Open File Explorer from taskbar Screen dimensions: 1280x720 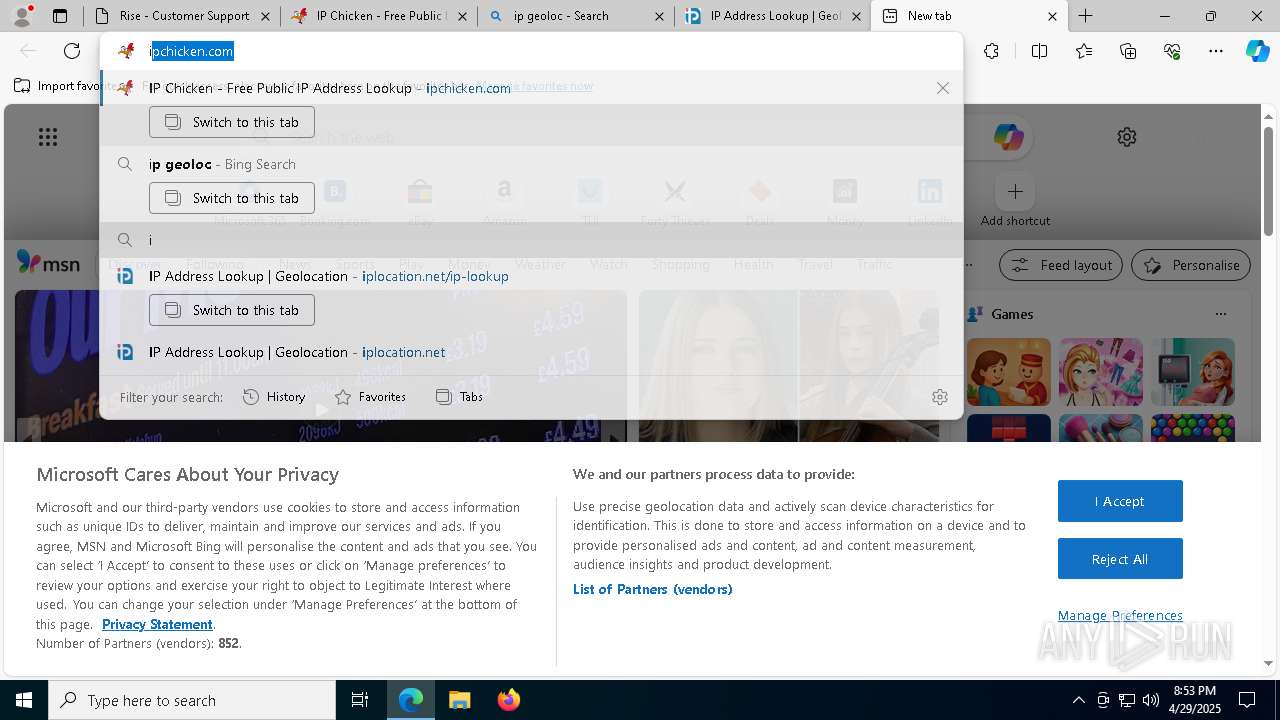click(x=459, y=700)
